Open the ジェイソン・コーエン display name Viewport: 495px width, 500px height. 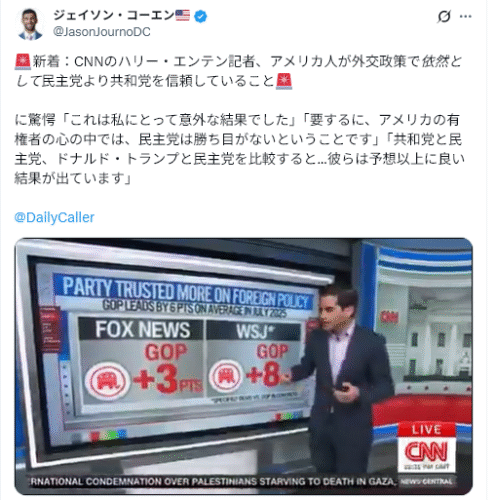pos(114,15)
